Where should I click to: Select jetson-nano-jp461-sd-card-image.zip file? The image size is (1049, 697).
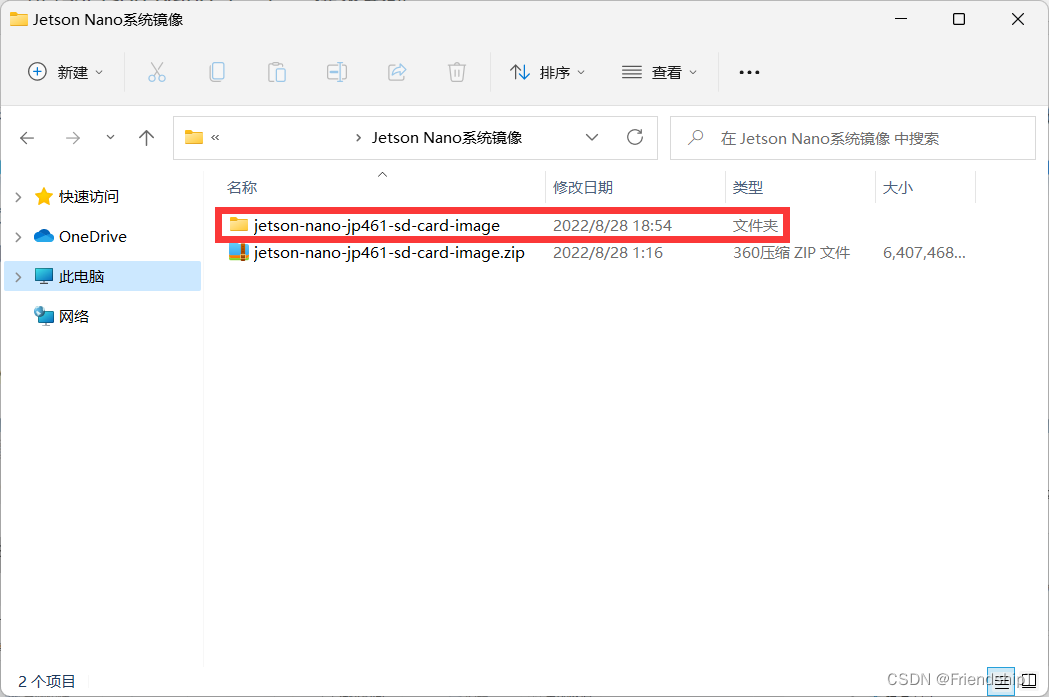click(x=389, y=253)
